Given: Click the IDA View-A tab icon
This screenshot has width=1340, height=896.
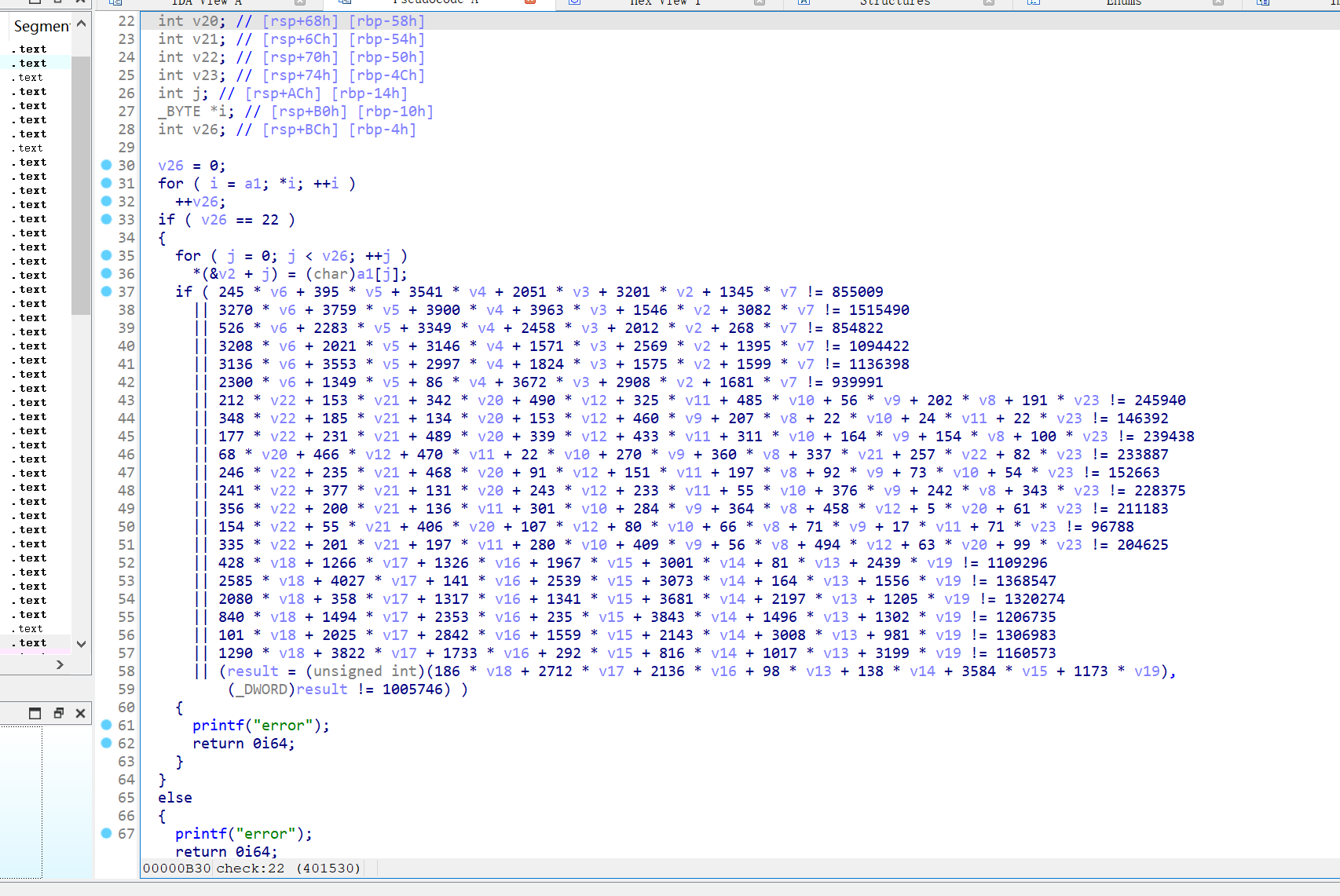Looking at the screenshot, I should click(115, 3).
